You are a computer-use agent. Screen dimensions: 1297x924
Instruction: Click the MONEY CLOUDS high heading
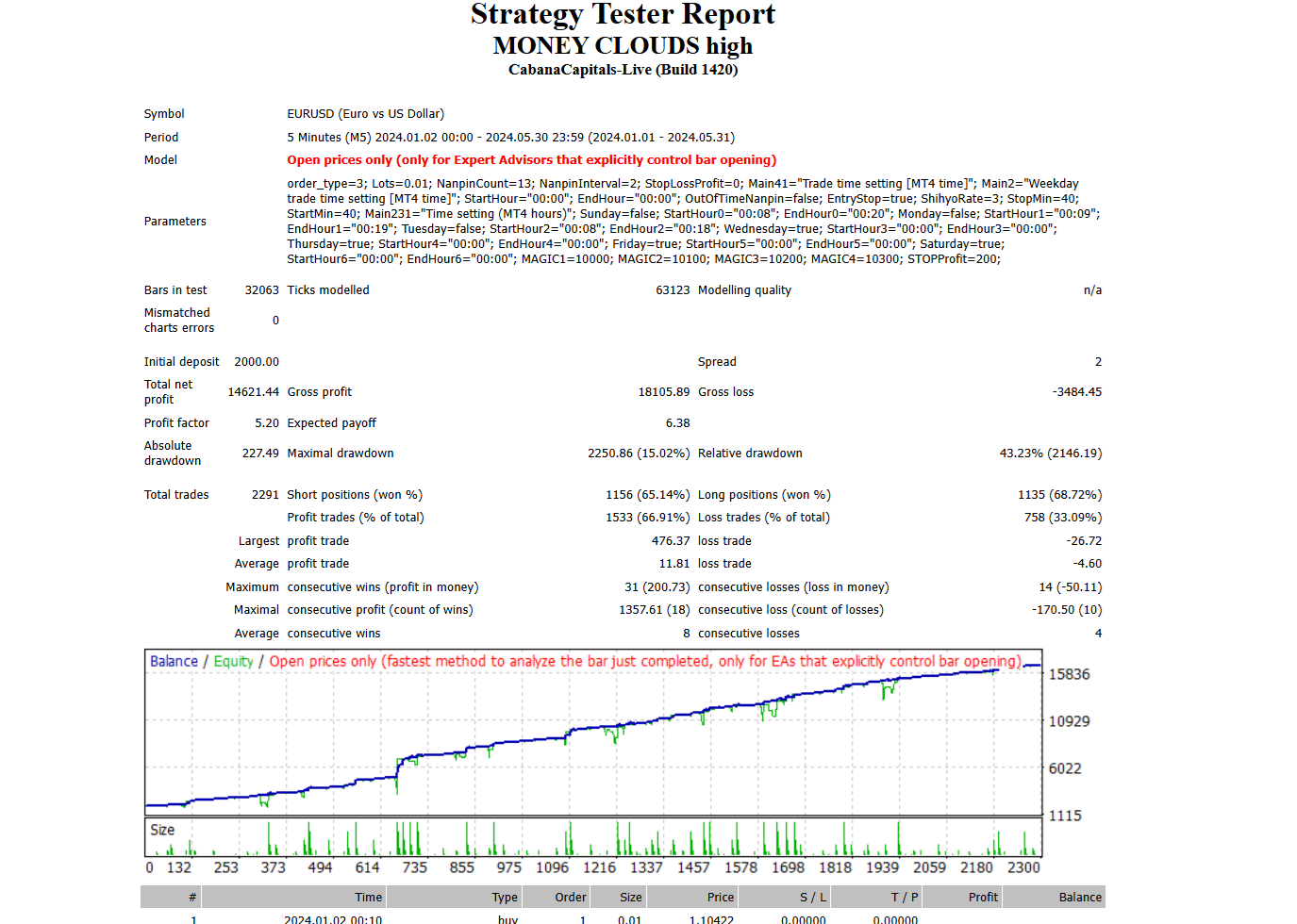point(623,46)
